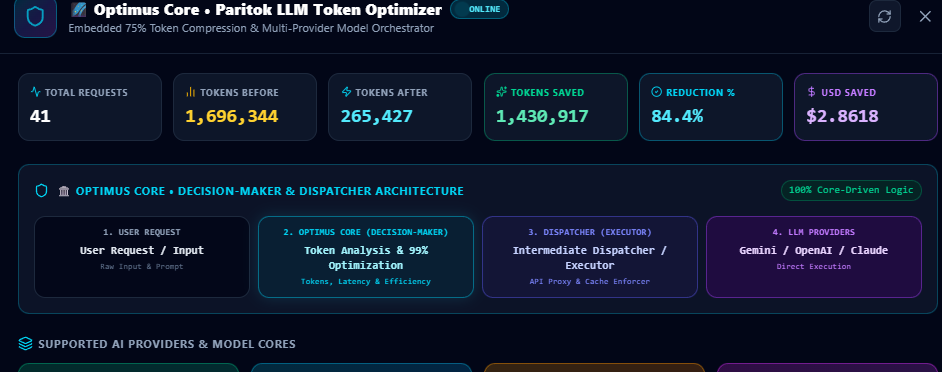The image size is (942, 372).
Task: Click the Total Requests value 41
Action: (40, 117)
